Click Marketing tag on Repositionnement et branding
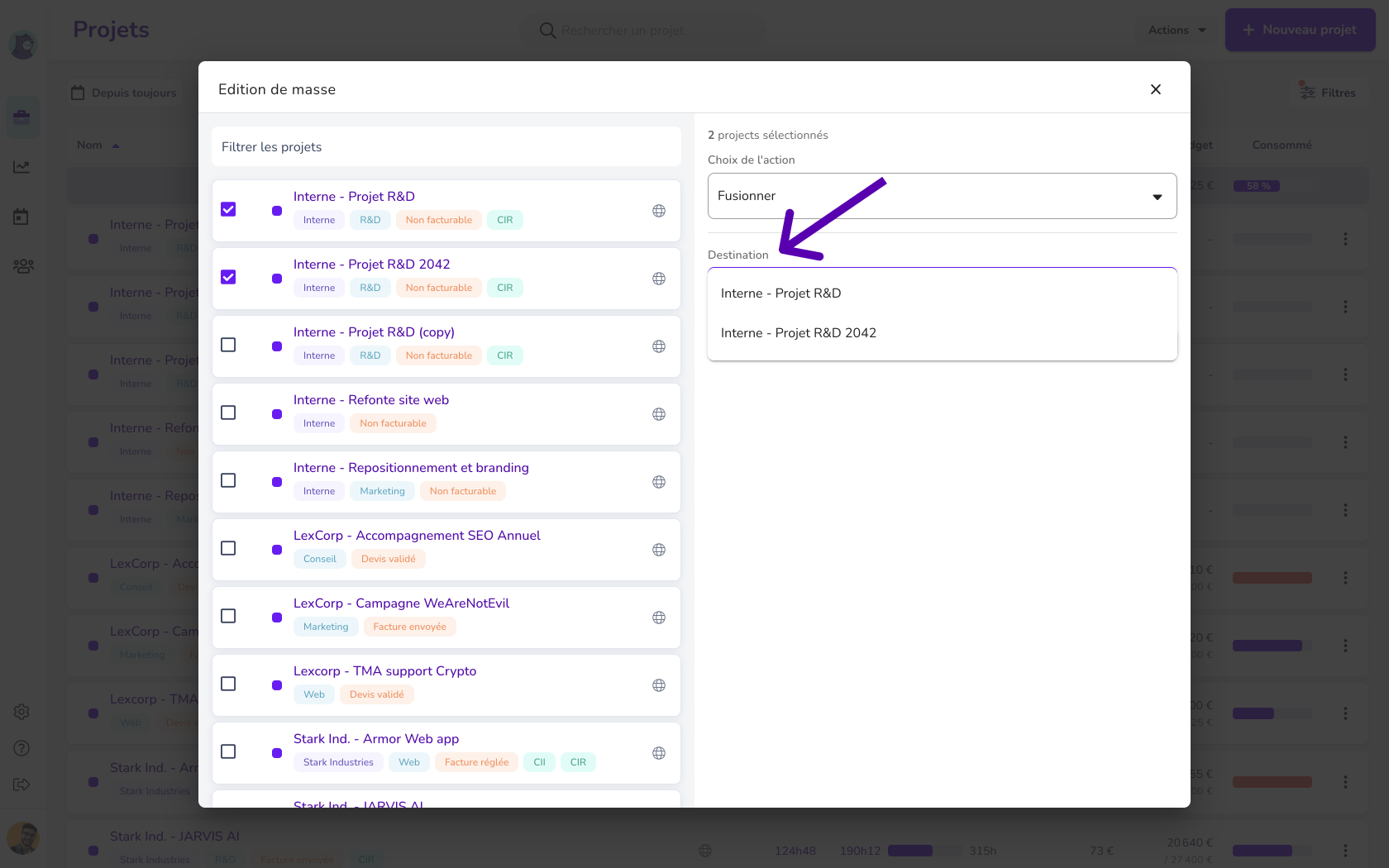 pyautogui.click(x=382, y=491)
